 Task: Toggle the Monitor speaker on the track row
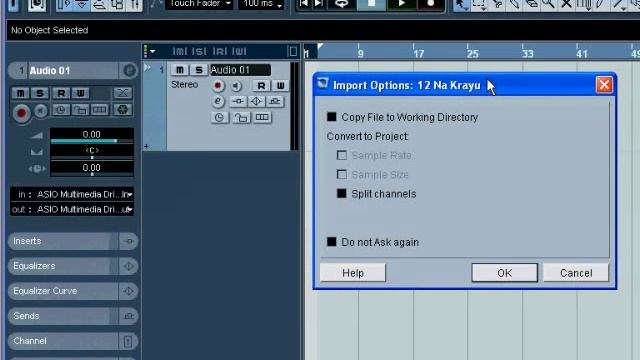point(236,86)
